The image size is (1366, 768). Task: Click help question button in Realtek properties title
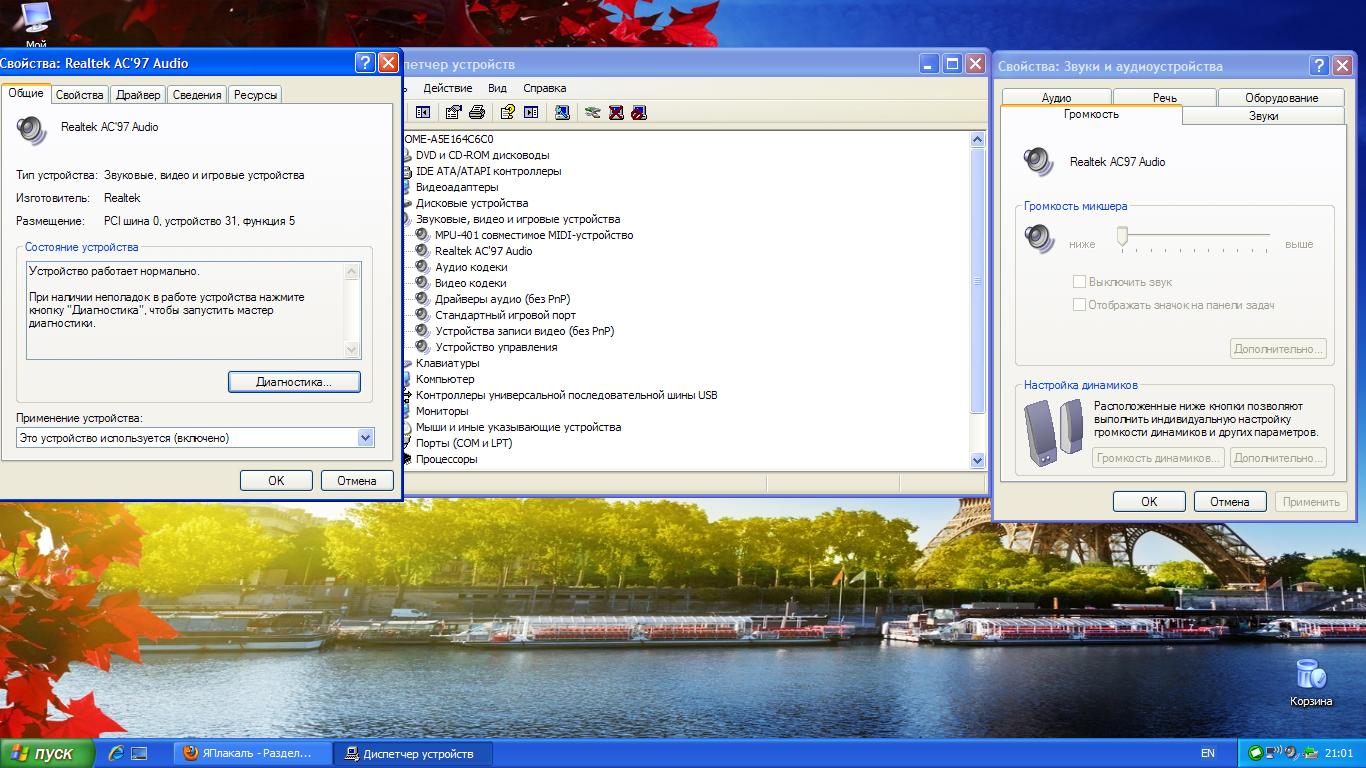[x=365, y=63]
